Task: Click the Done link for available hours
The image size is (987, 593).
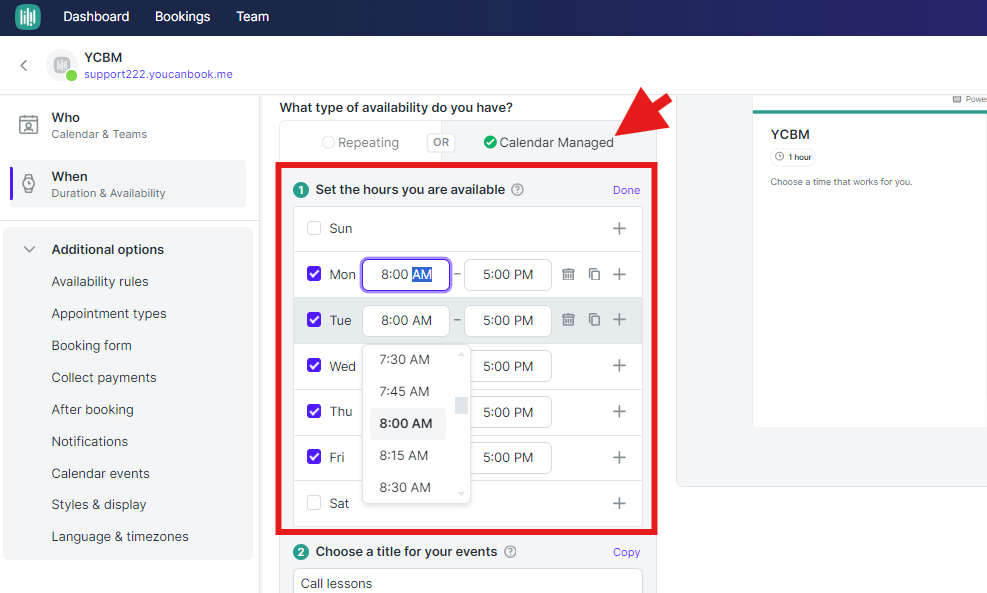Action: click(x=626, y=190)
